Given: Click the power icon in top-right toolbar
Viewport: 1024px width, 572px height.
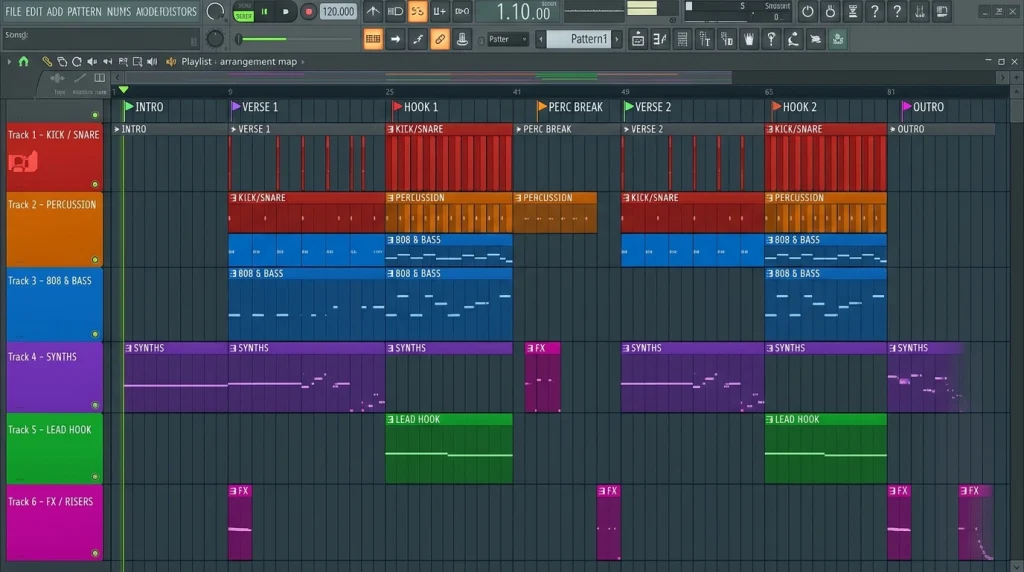Looking at the screenshot, I should 808,11.
